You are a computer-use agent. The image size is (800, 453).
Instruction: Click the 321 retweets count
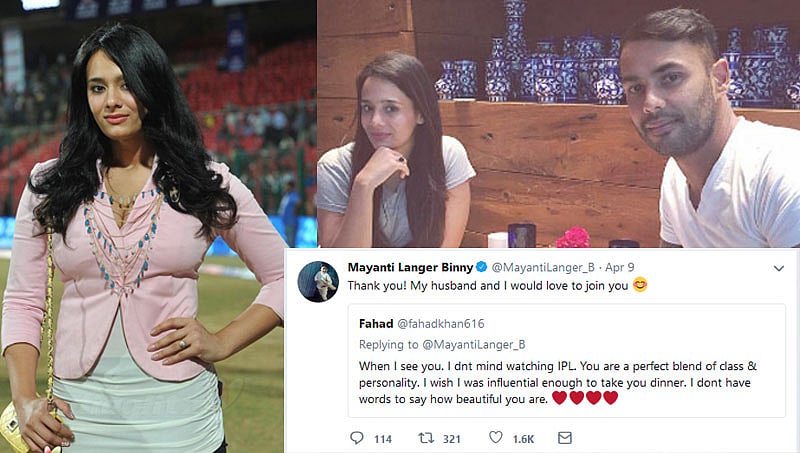click(x=452, y=439)
